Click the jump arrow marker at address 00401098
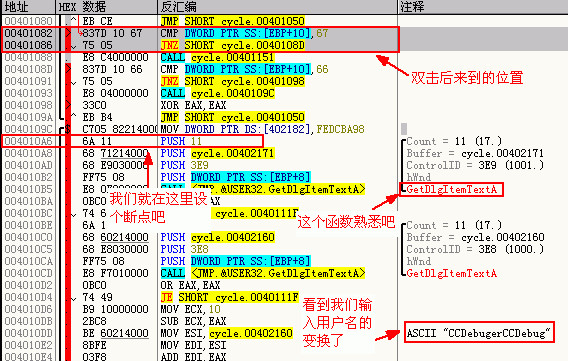The image size is (568, 361). pyautogui.click(x=68, y=105)
